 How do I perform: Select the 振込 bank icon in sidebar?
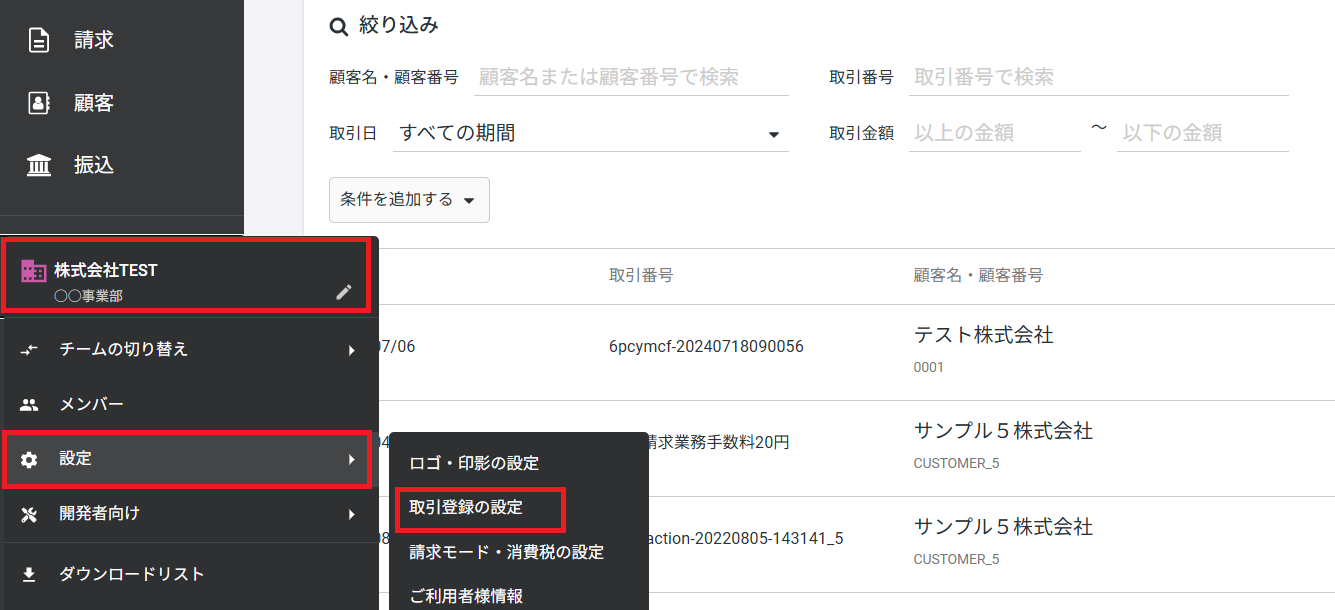point(39,165)
